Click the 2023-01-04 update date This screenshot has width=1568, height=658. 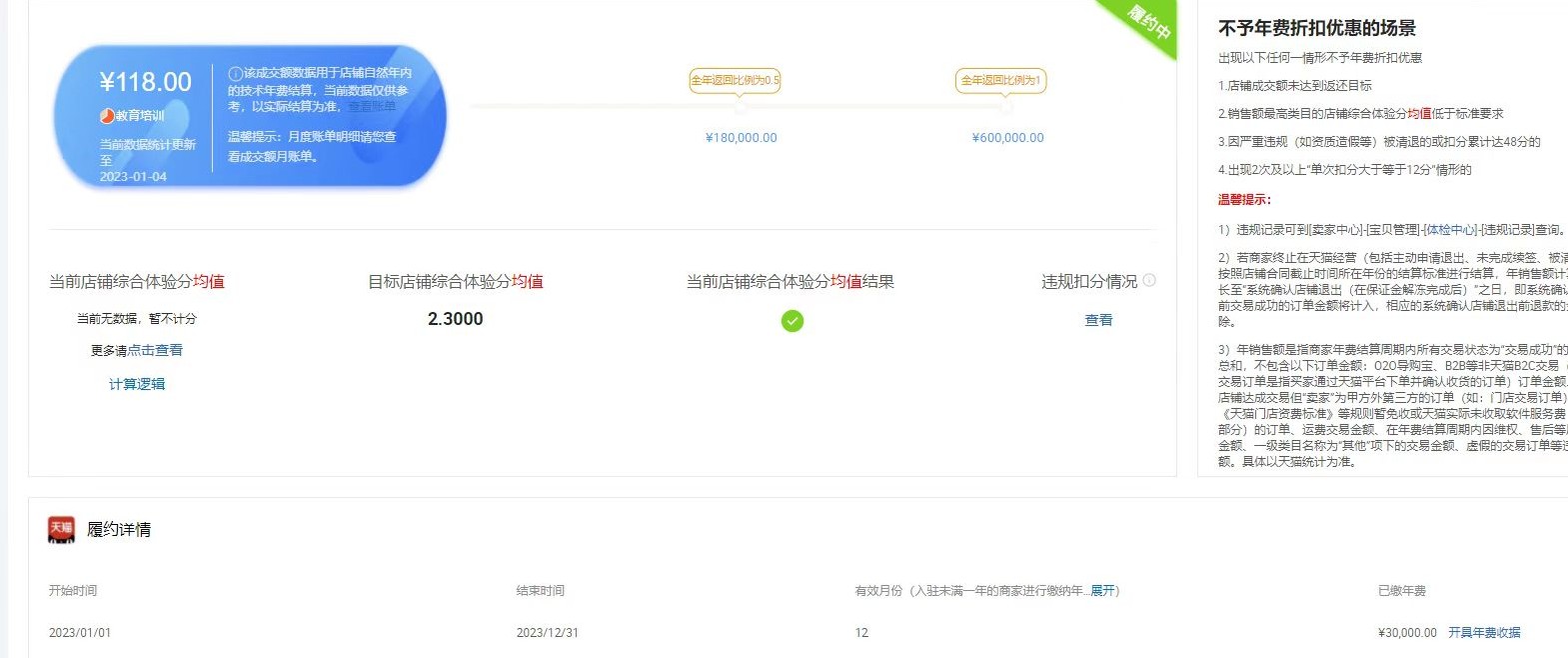(133, 177)
